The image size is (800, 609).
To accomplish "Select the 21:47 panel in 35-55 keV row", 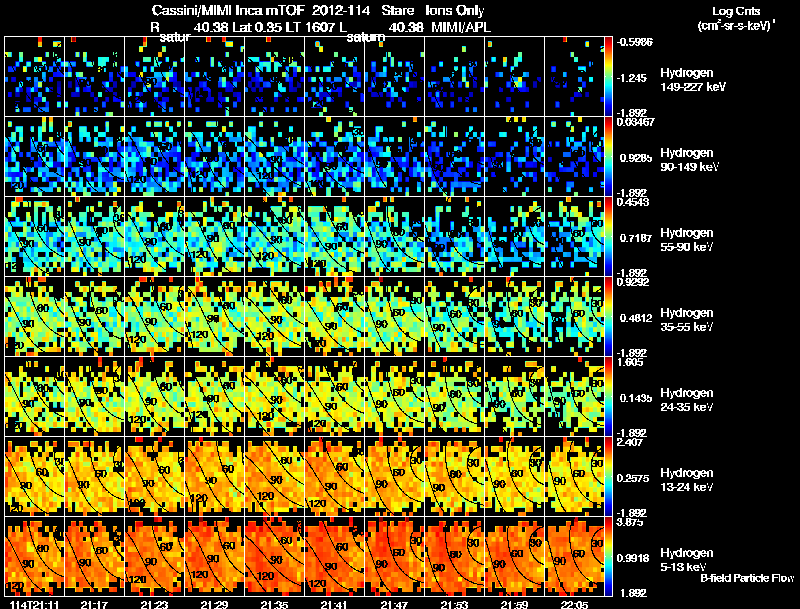I will click(394, 316).
